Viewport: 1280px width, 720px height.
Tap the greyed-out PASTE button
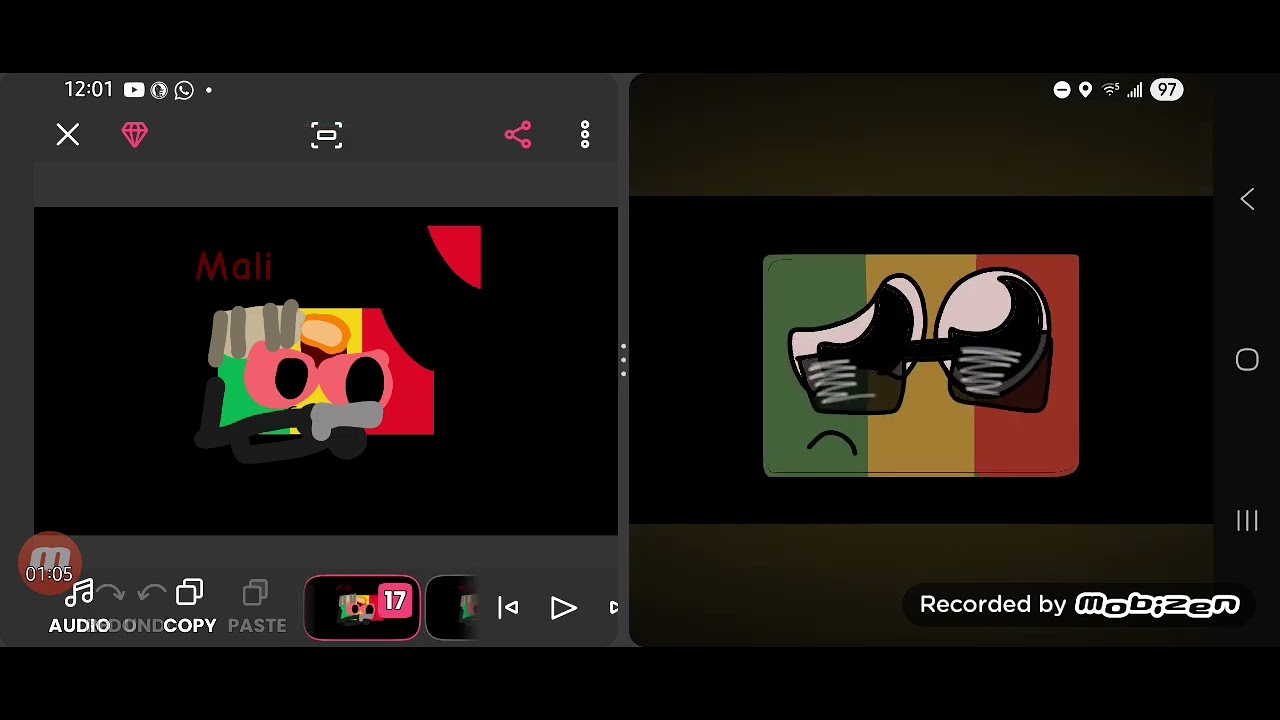click(257, 607)
